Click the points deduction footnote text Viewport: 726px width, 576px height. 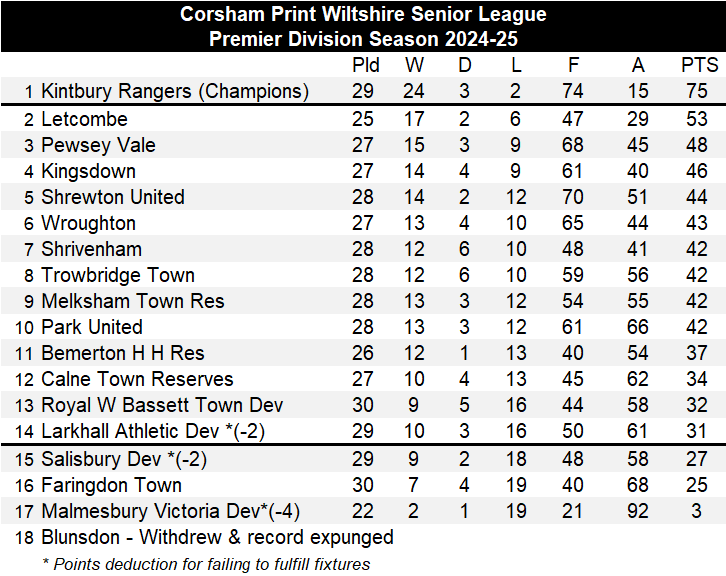(206, 563)
